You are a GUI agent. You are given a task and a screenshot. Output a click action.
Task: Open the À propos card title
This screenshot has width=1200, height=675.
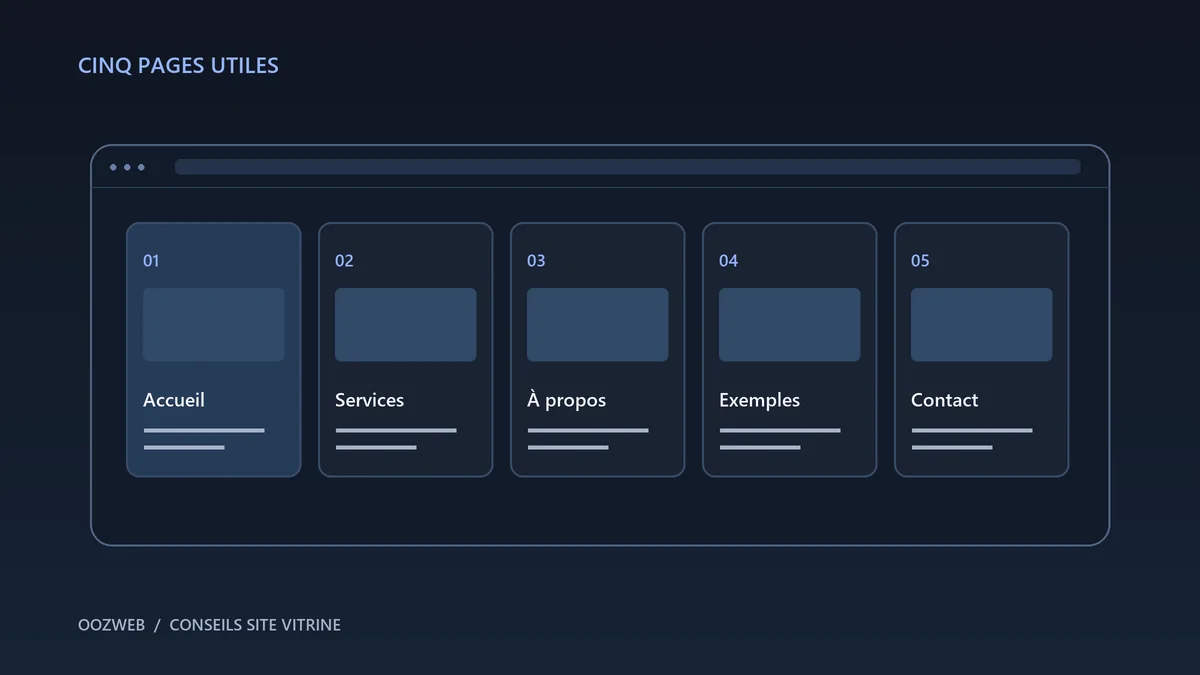(x=566, y=400)
